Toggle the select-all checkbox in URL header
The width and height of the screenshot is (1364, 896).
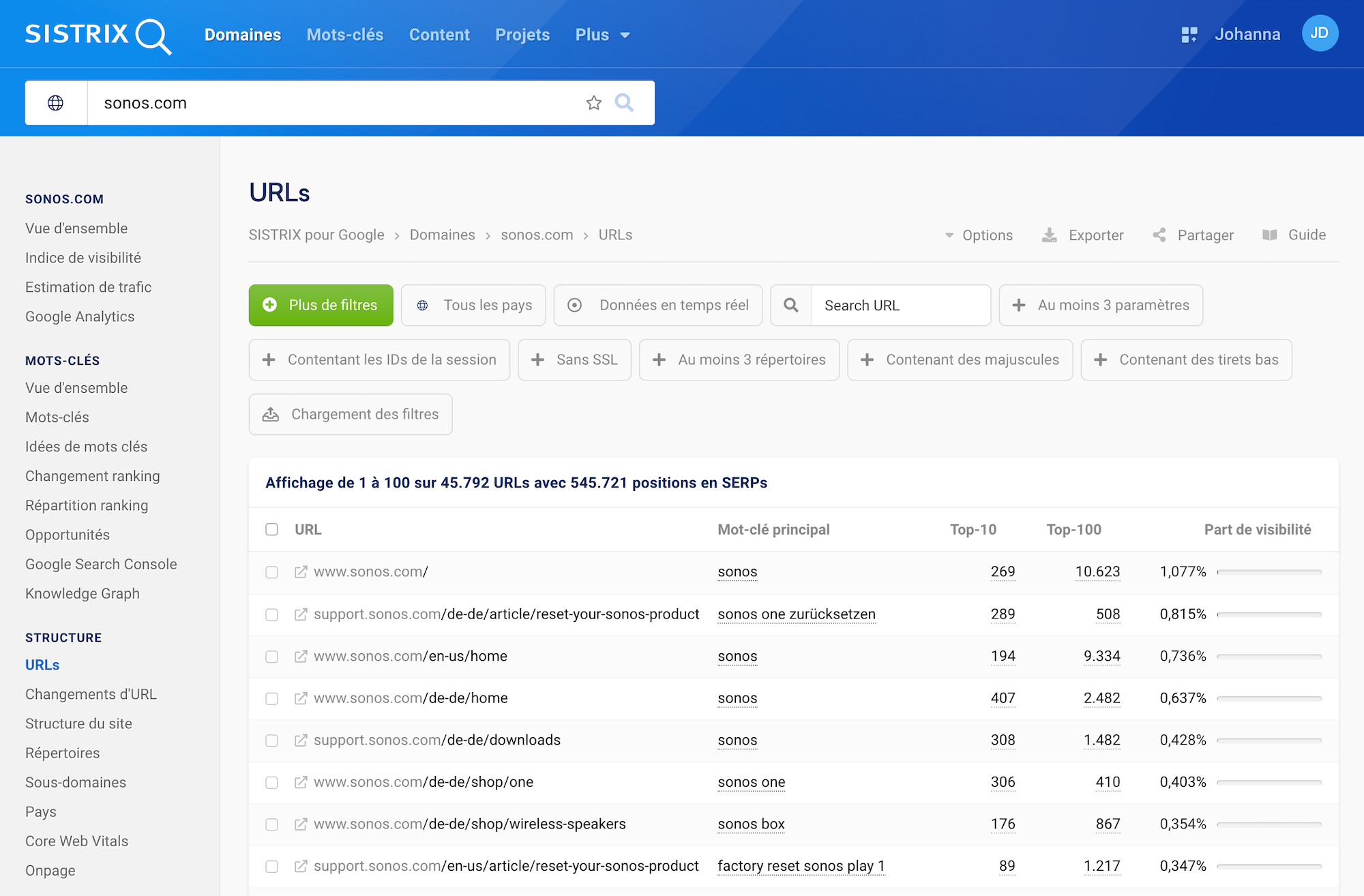pos(271,530)
